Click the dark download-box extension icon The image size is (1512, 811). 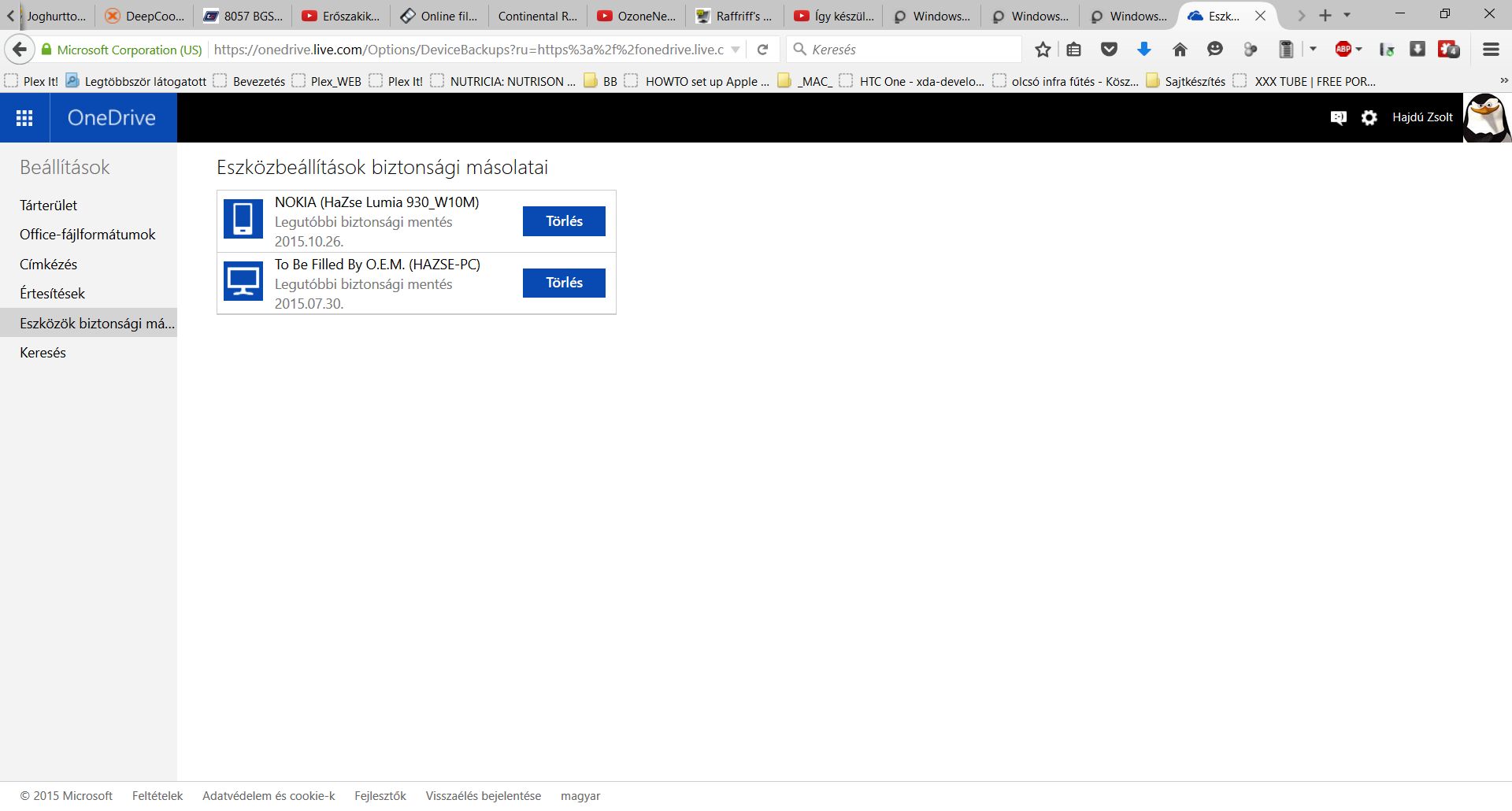(x=1417, y=50)
